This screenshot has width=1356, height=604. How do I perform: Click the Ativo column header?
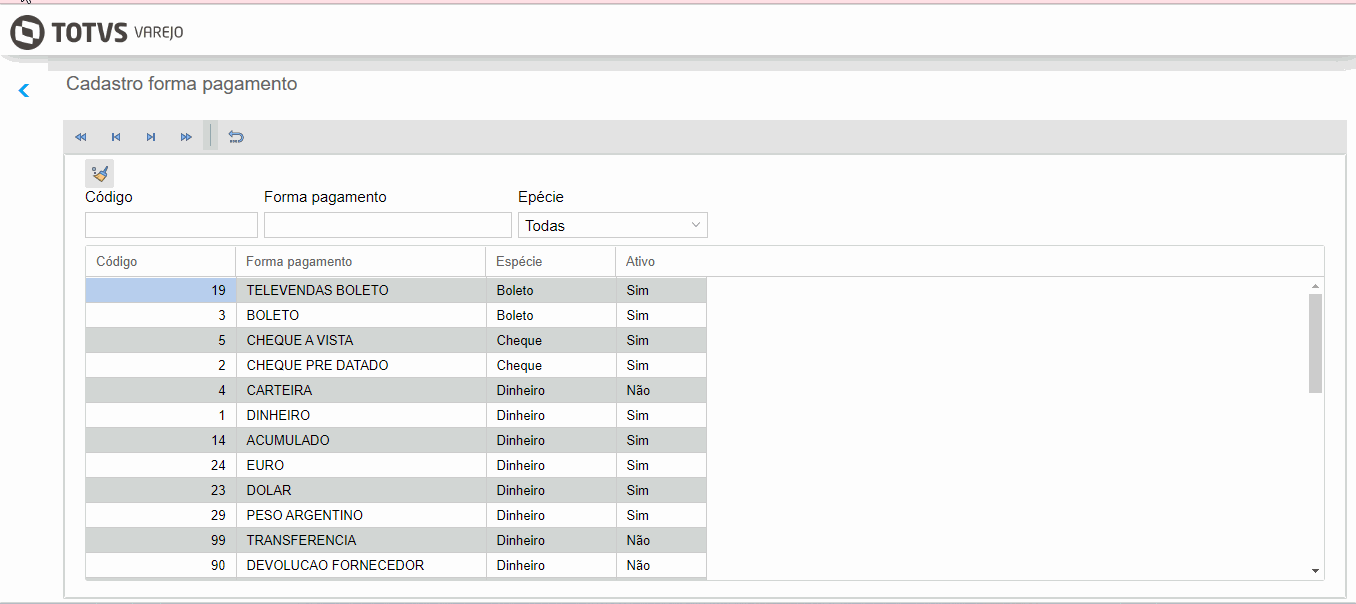click(x=640, y=262)
